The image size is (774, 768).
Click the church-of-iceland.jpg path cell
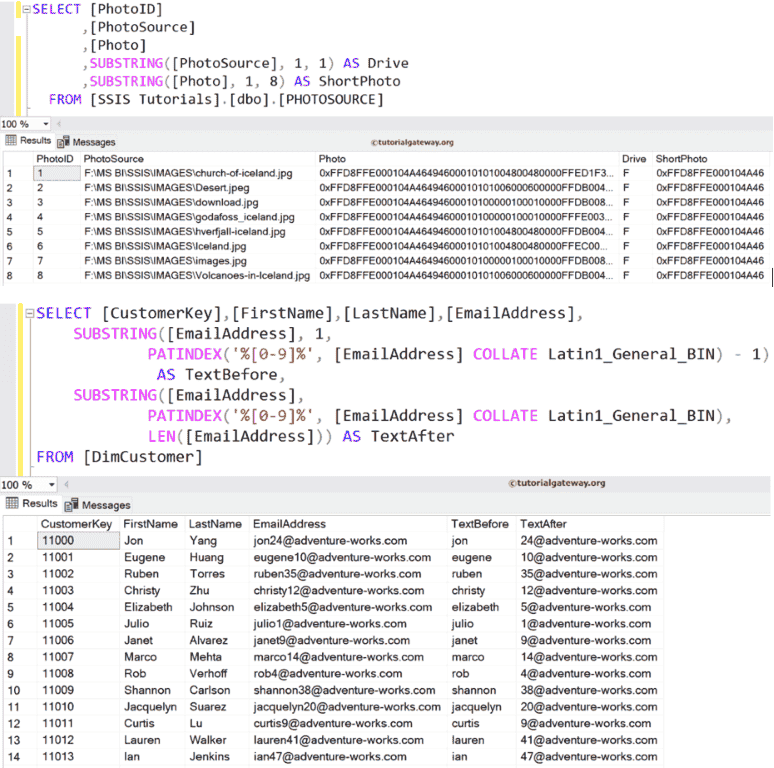tap(197, 173)
